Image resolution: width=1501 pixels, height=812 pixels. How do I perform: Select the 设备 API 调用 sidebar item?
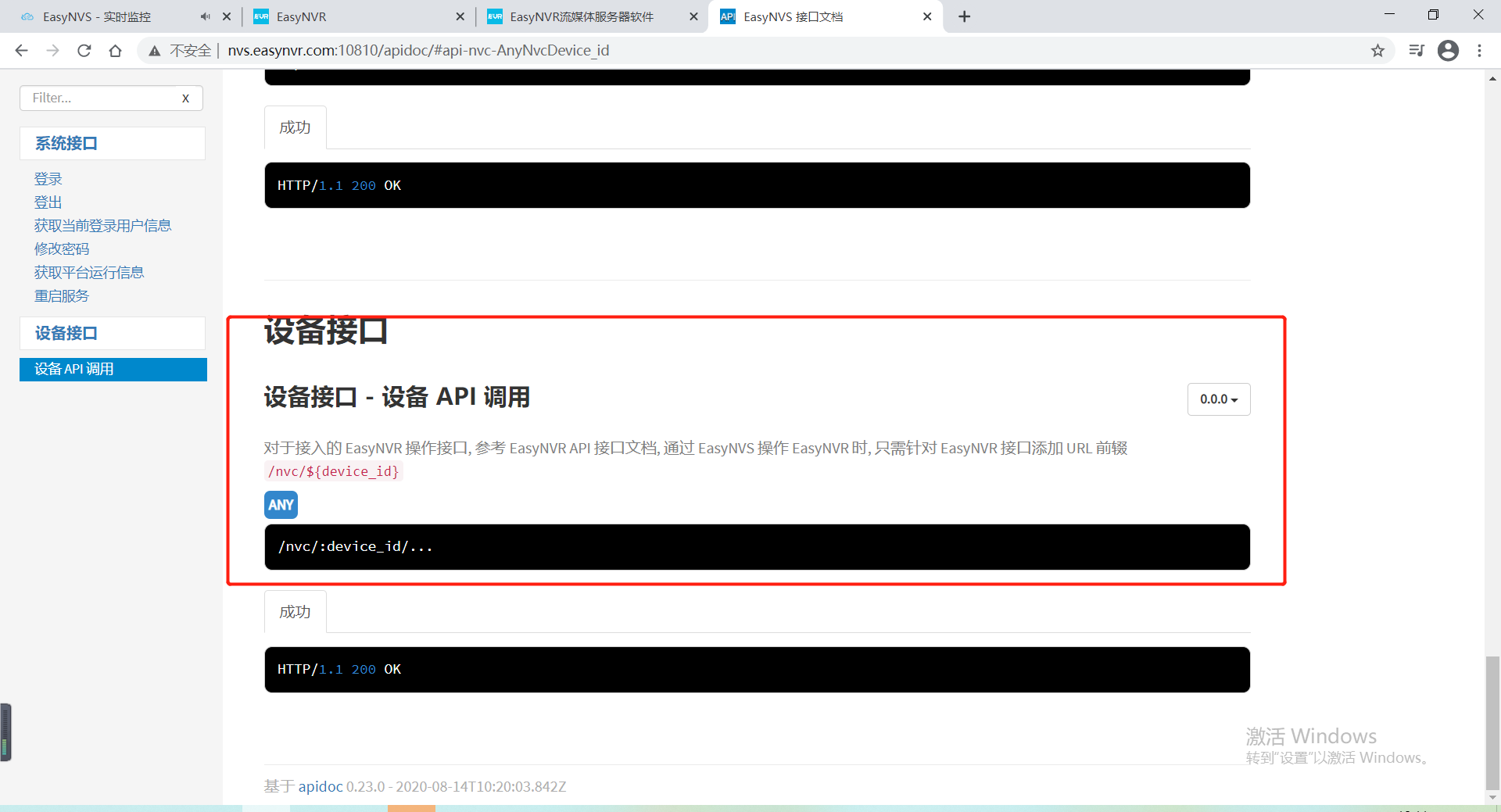pyautogui.click(x=113, y=369)
